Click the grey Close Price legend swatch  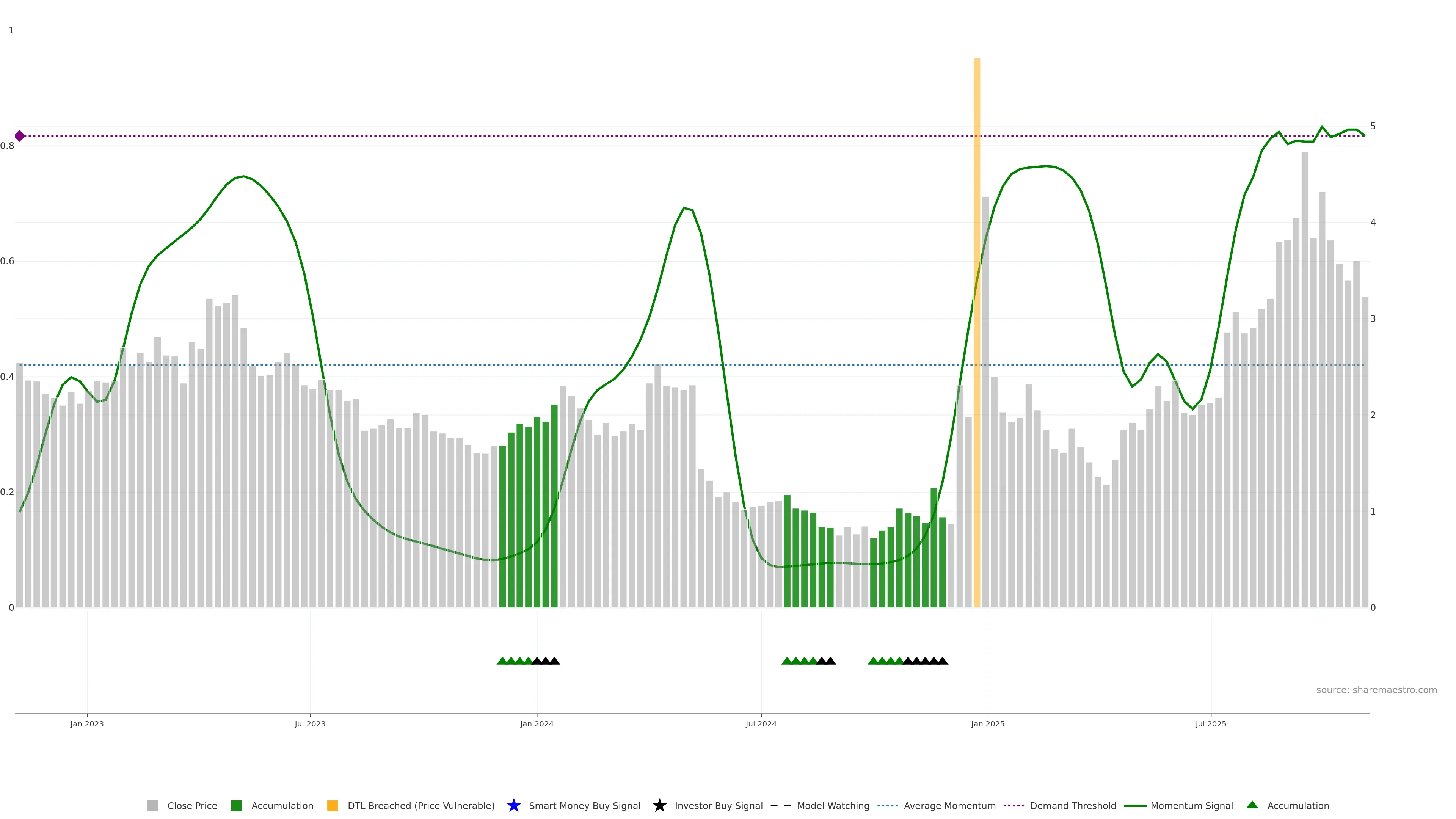152,805
